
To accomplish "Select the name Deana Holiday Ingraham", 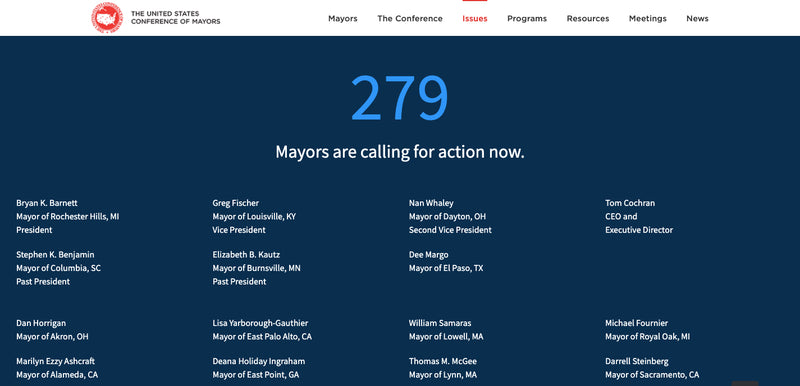I will (259, 361).
